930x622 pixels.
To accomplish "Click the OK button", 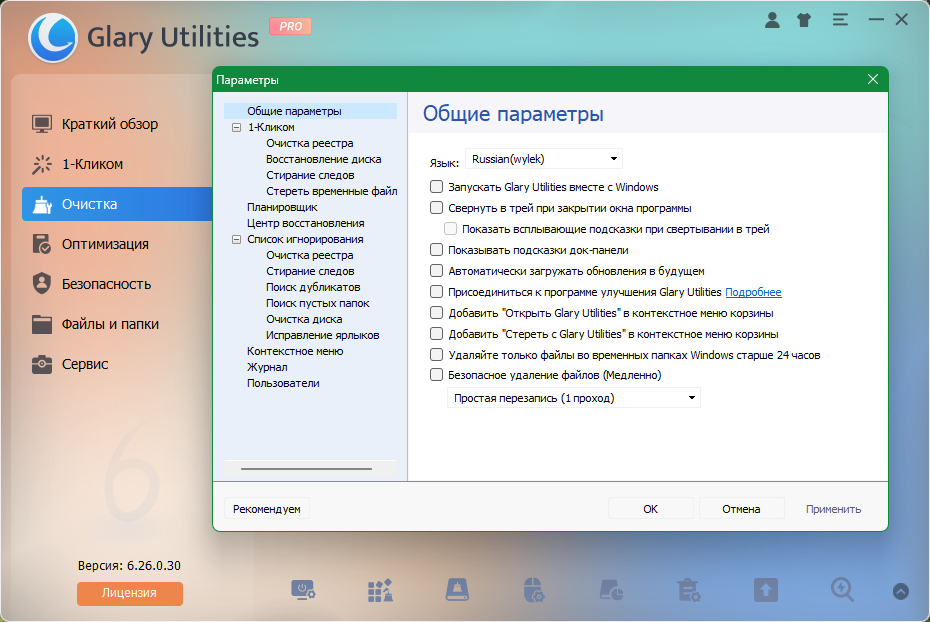I will [651, 509].
